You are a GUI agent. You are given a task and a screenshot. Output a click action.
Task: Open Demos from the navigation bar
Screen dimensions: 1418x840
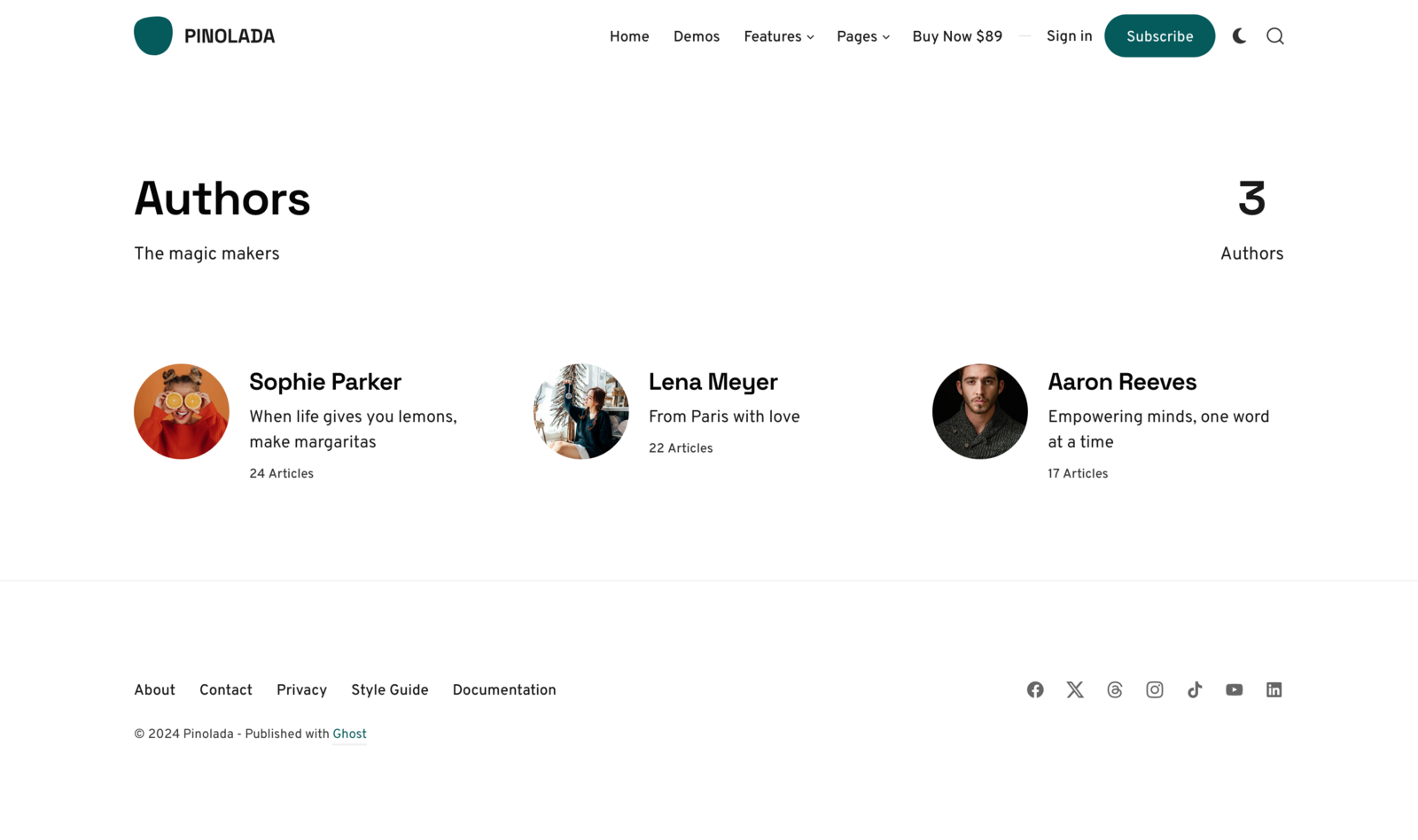696,37
